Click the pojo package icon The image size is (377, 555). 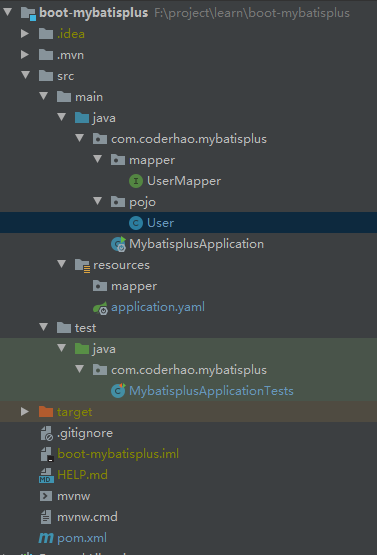tap(118, 202)
